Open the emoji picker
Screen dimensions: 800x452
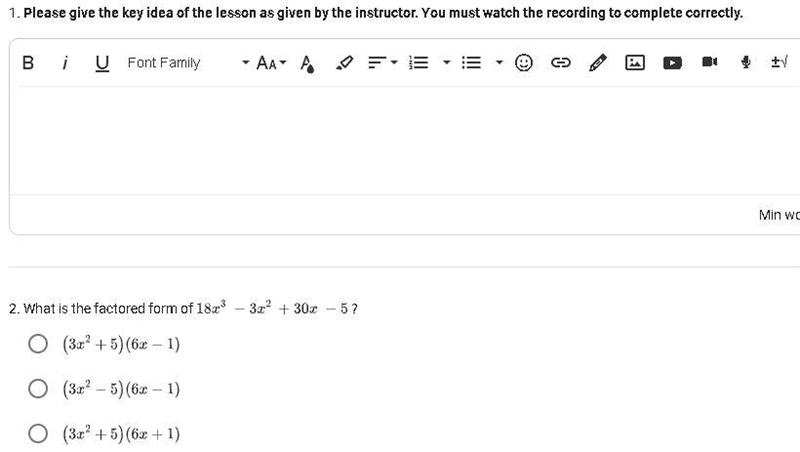click(x=523, y=63)
